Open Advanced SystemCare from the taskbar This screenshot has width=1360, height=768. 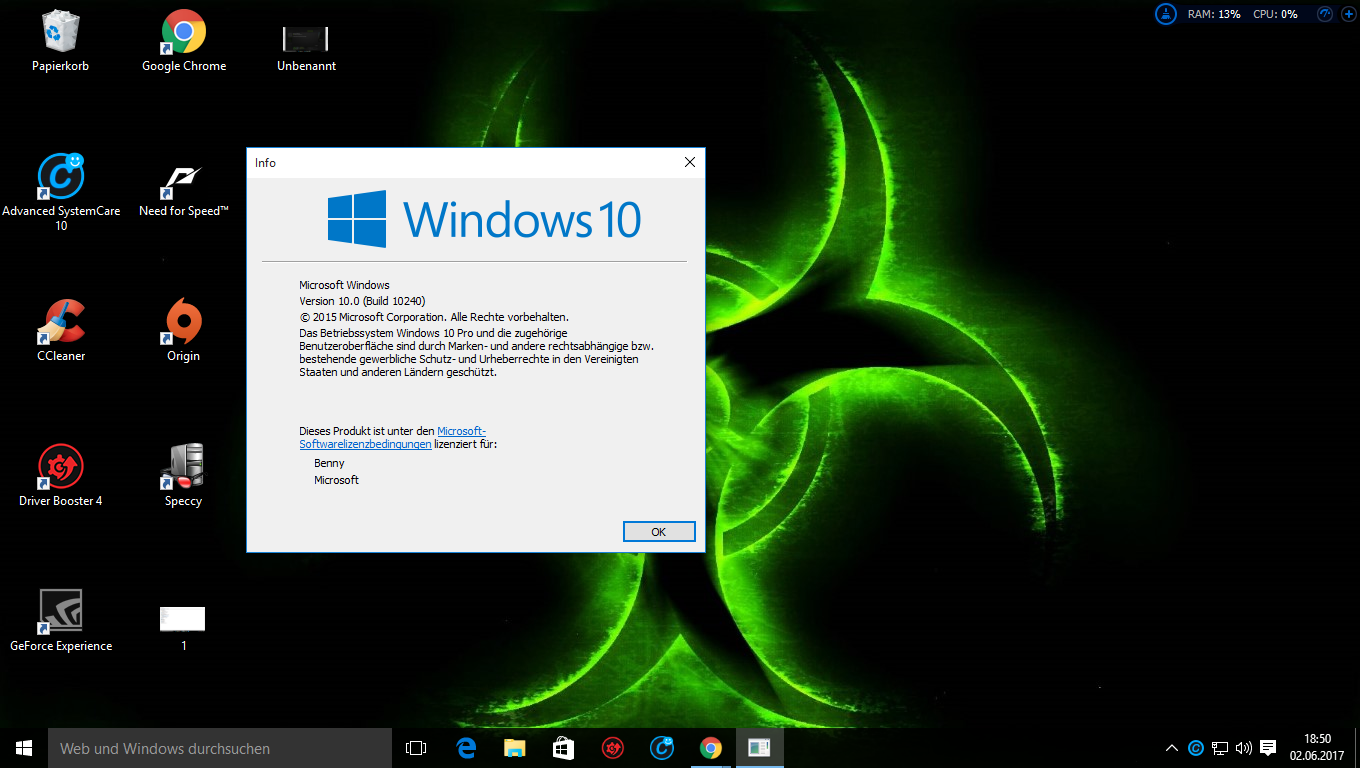(661, 748)
